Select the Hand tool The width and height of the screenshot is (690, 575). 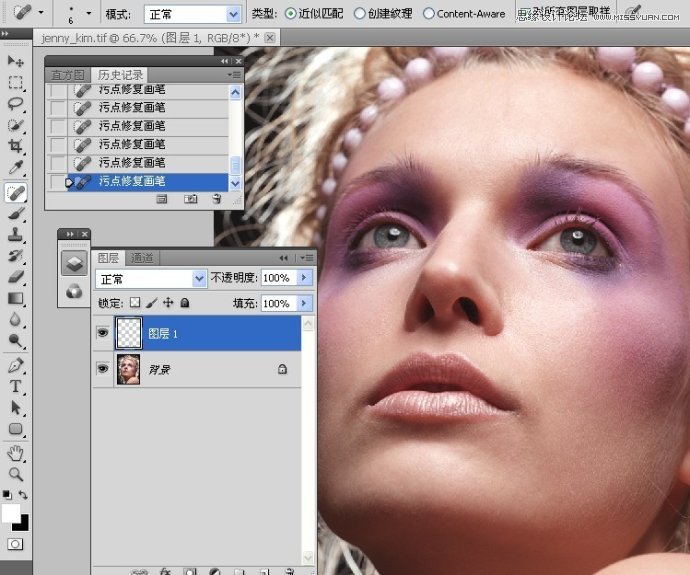(x=16, y=453)
